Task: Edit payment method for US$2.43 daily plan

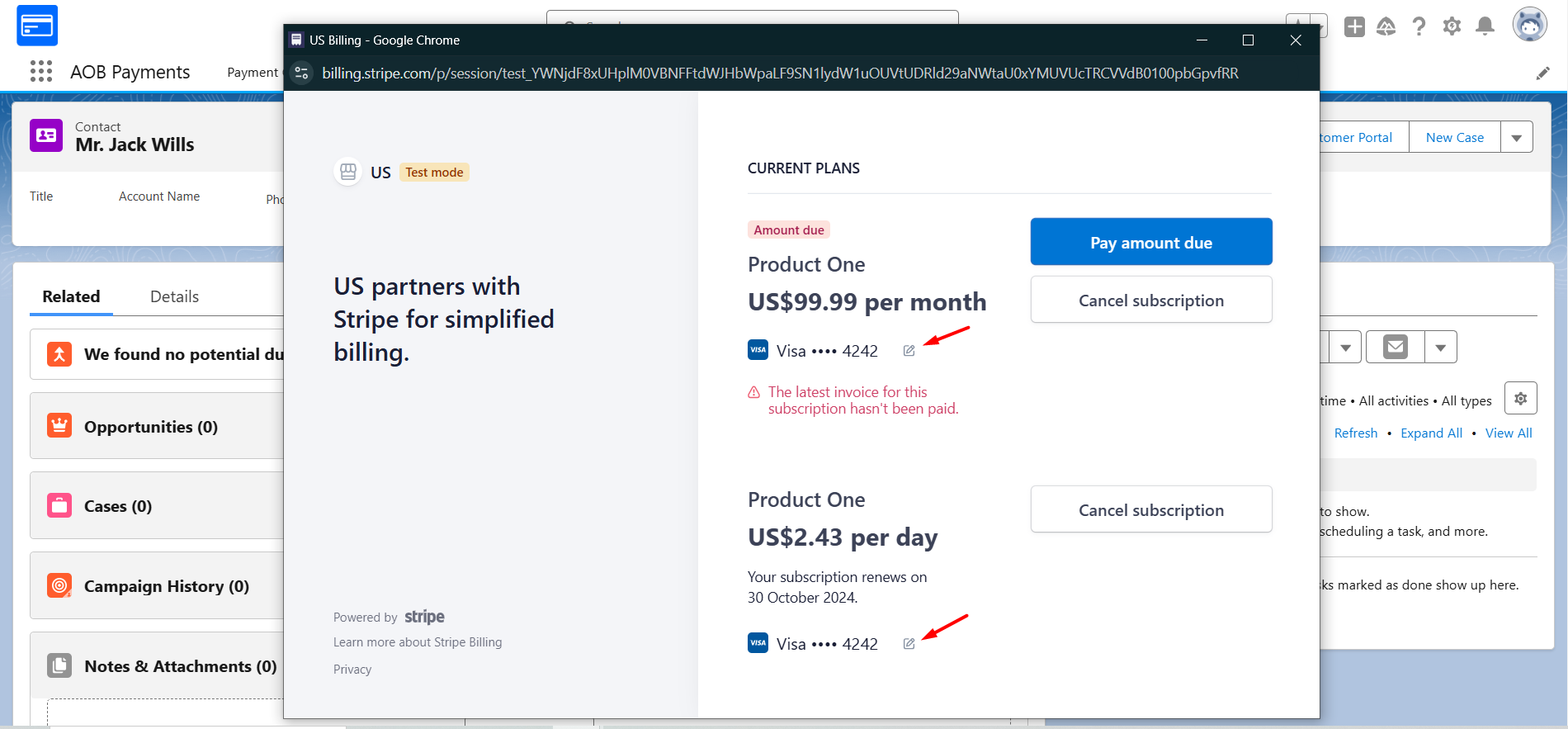Action: tap(909, 644)
